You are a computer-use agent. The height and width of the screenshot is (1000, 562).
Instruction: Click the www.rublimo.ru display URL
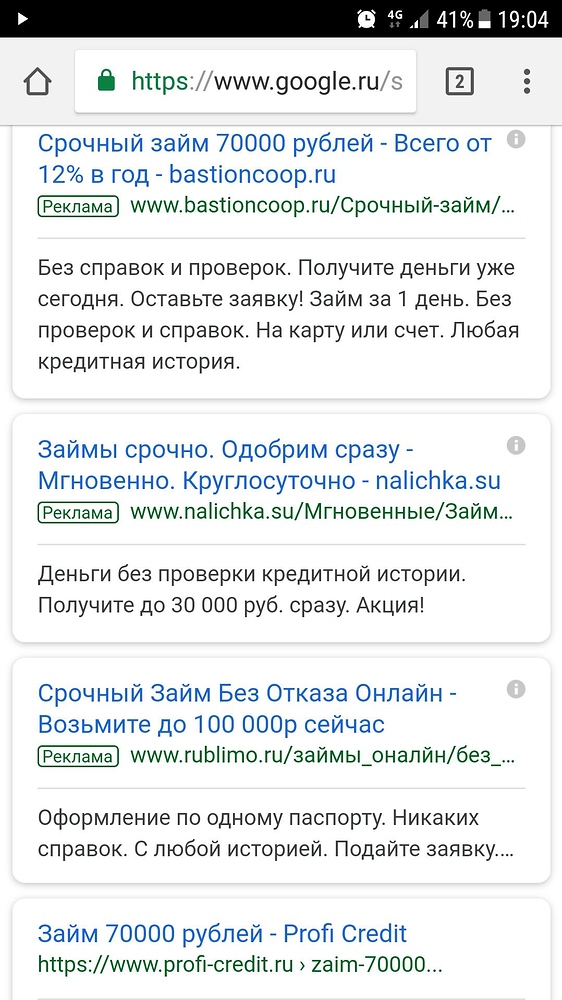(x=323, y=757)
